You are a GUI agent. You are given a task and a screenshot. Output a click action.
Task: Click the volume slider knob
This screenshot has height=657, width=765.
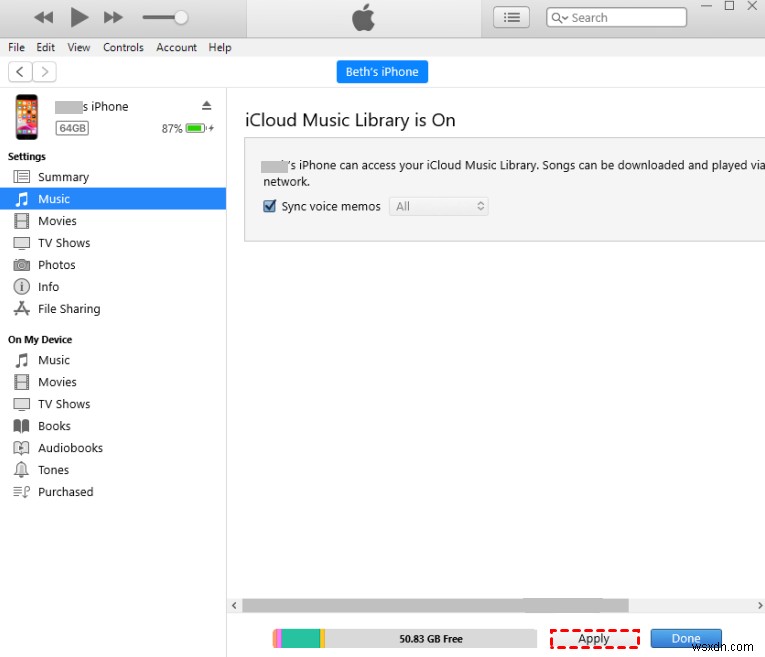click(181, 18)
